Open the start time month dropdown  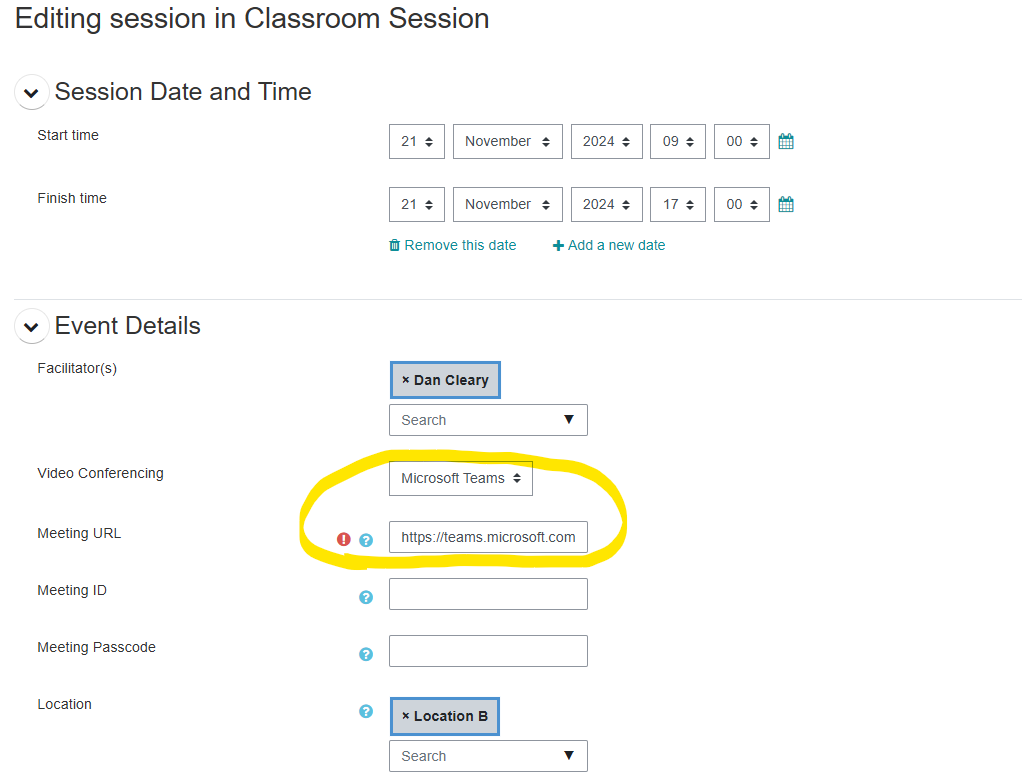(508, 142)
